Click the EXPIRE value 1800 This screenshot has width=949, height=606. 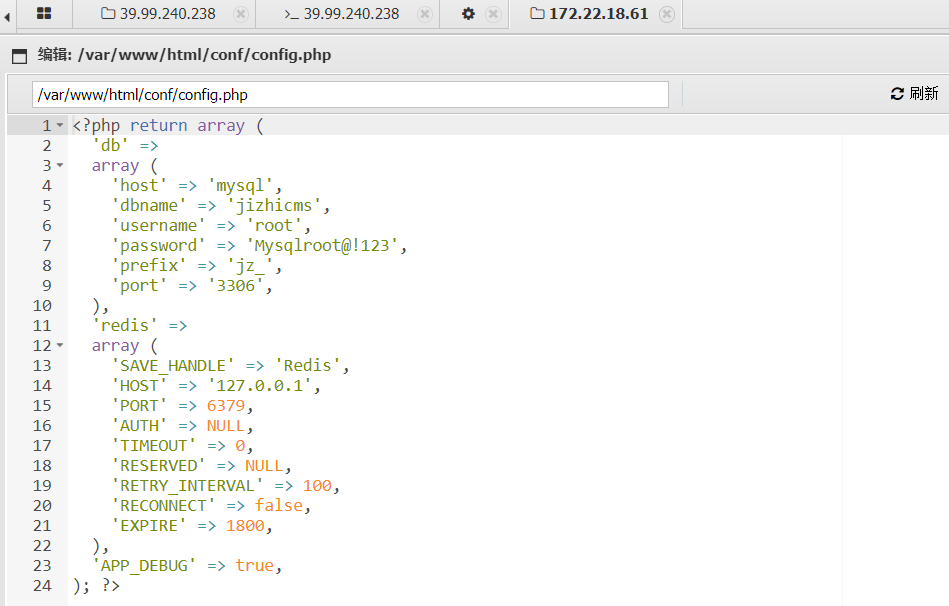tap(245, 525)
